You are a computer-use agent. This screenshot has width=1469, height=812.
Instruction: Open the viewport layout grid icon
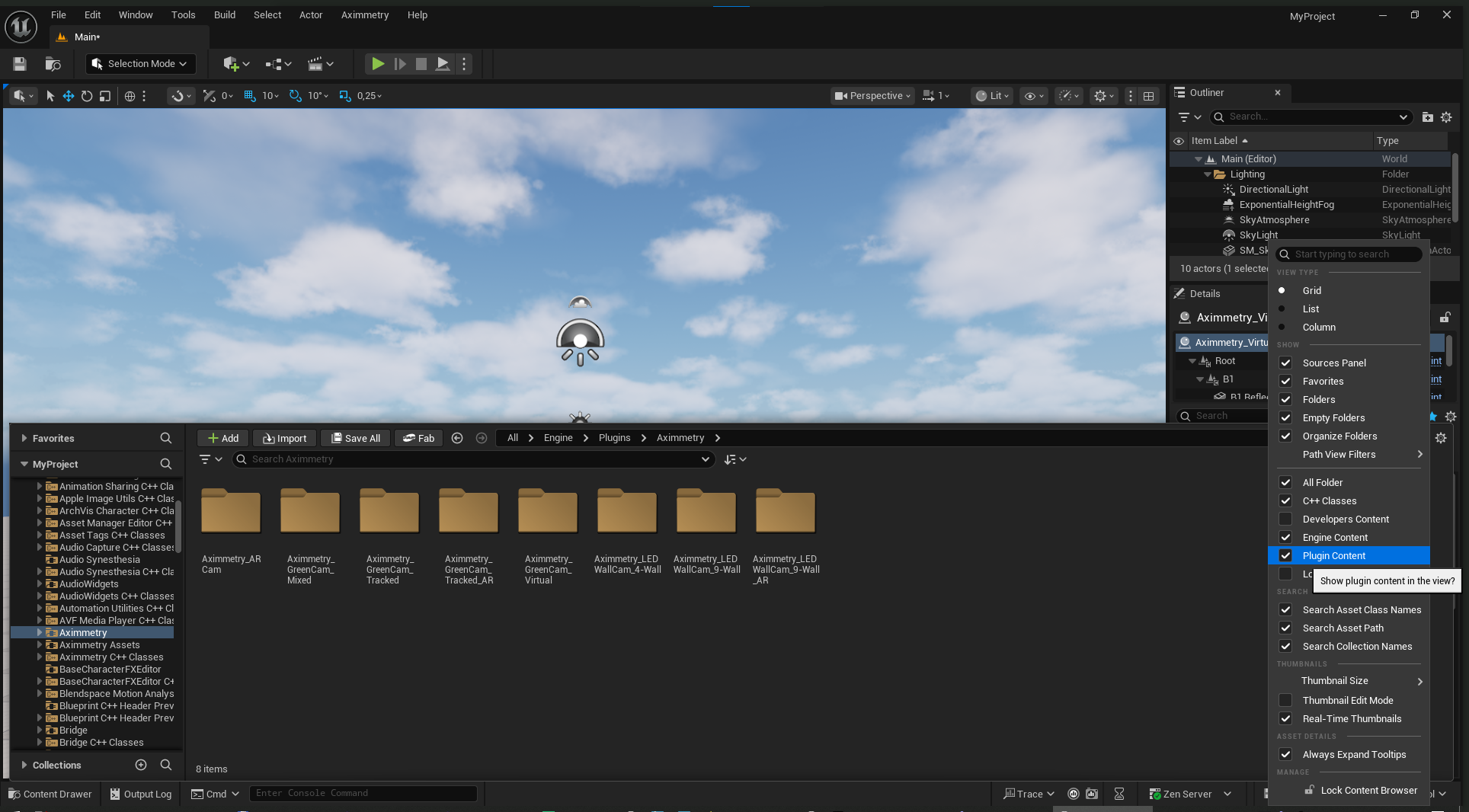pos(1148,96)
